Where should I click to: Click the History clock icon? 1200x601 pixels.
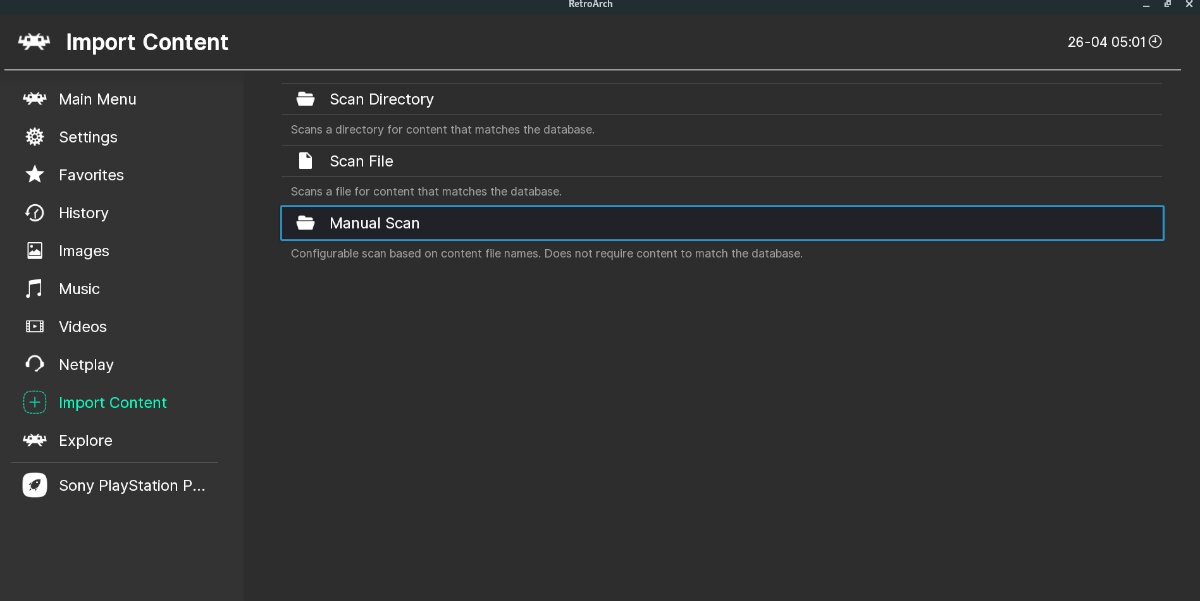coord(35,213)
